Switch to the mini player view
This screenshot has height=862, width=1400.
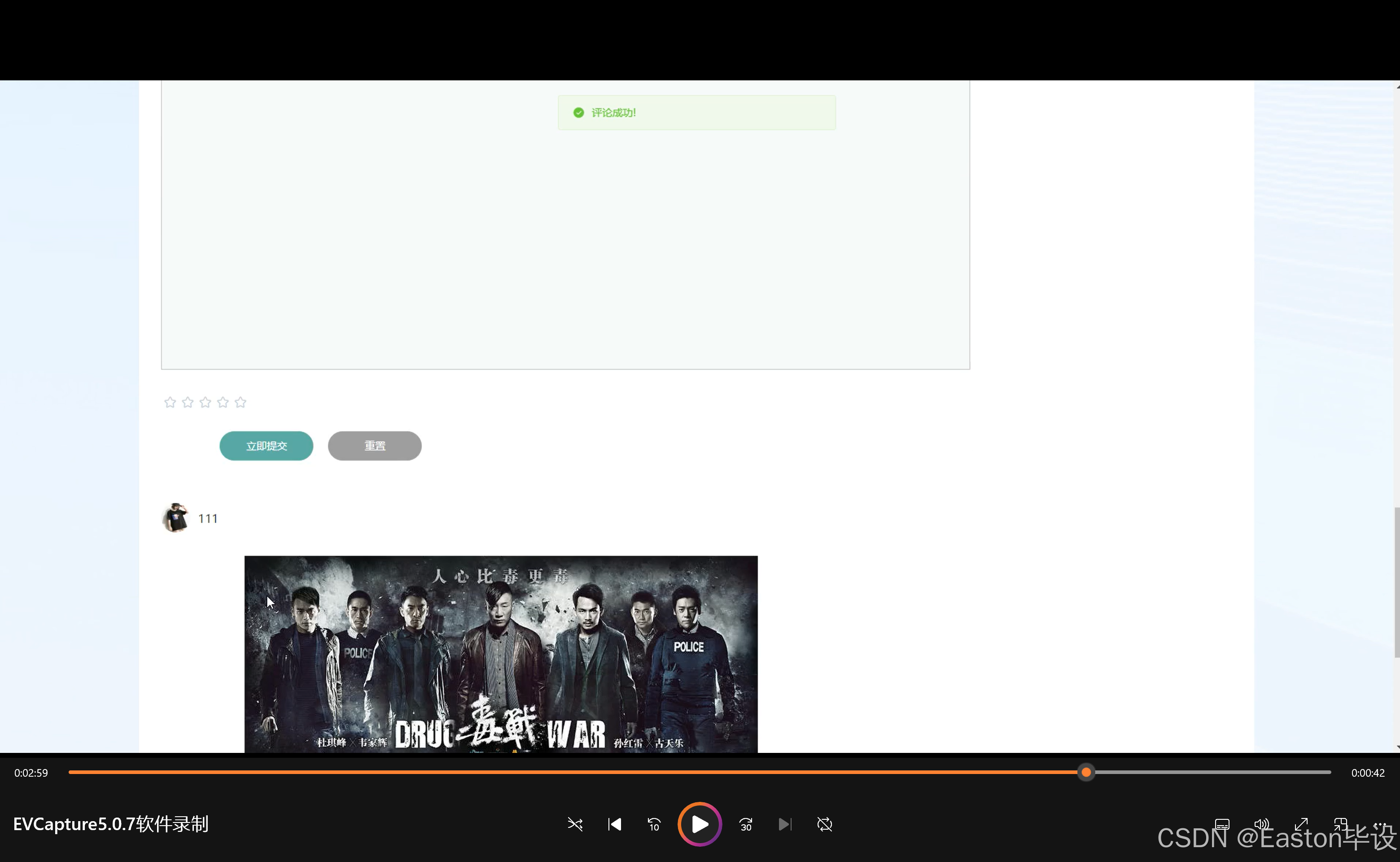pyautogui.click(x=1340, y=824)
